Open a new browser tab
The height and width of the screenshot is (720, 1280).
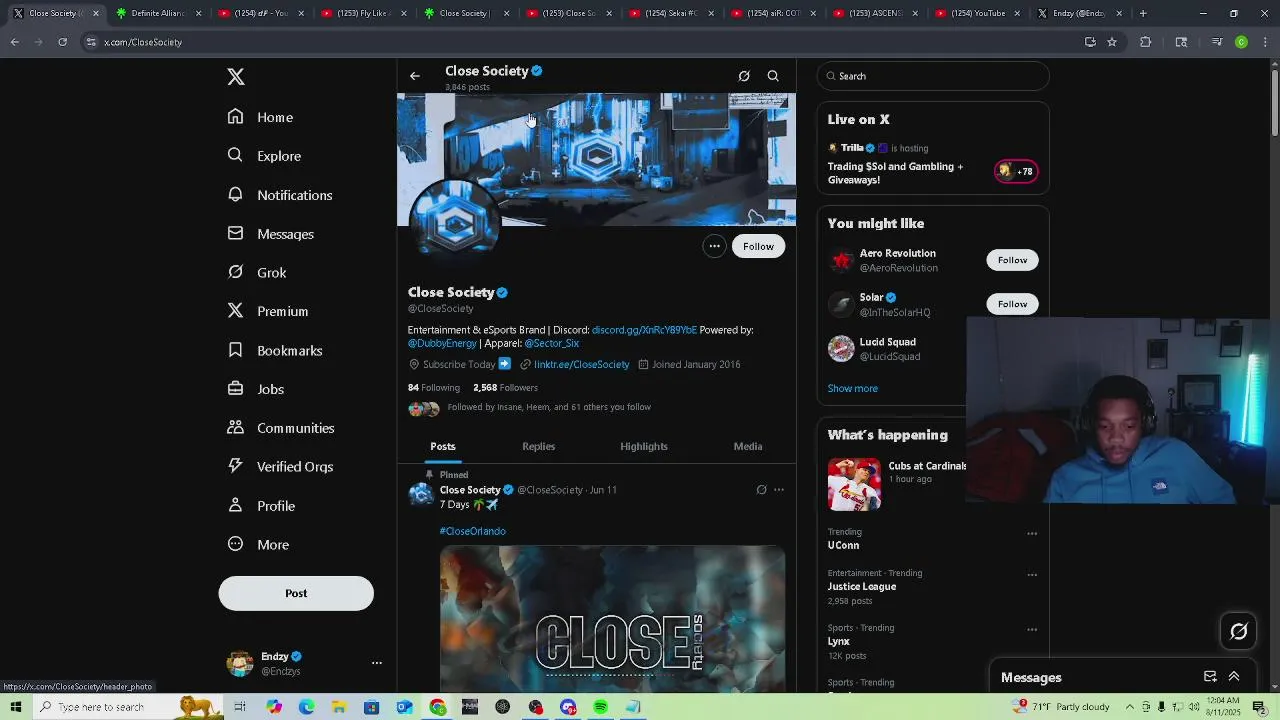(1143, 13)
